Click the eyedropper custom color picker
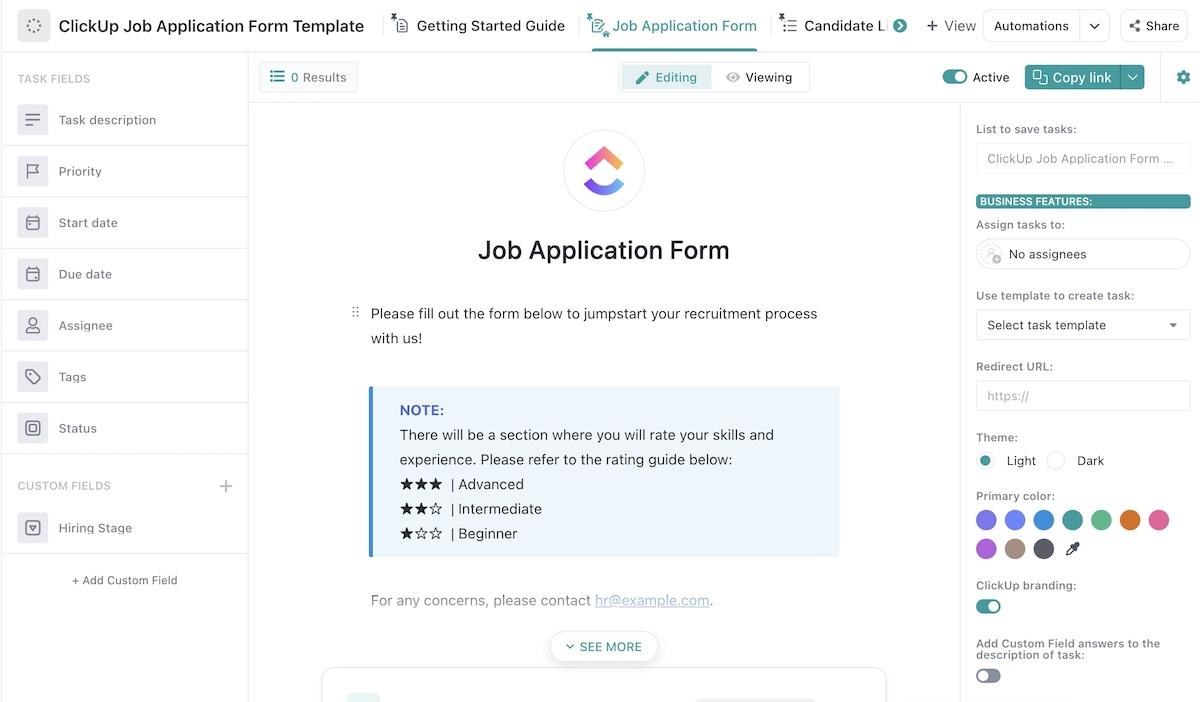This screenshot has width=1200, height=702. click(1073, 549)
